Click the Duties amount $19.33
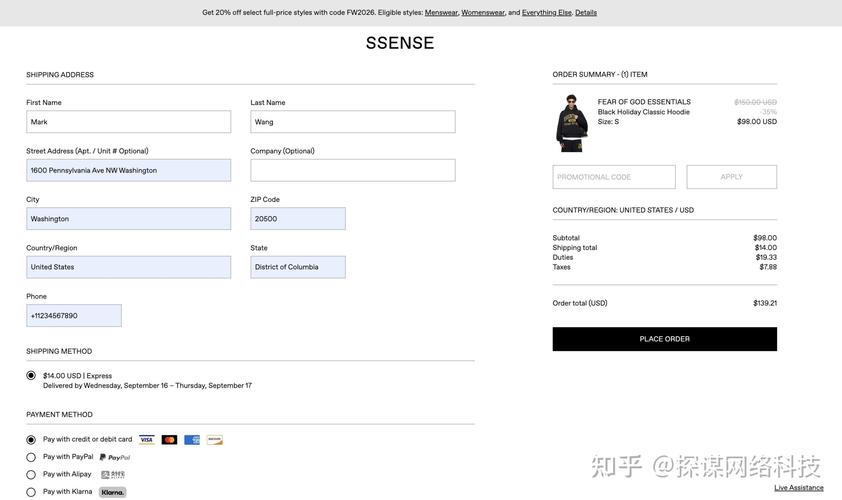The image size is (842, 500). [766, 257]
